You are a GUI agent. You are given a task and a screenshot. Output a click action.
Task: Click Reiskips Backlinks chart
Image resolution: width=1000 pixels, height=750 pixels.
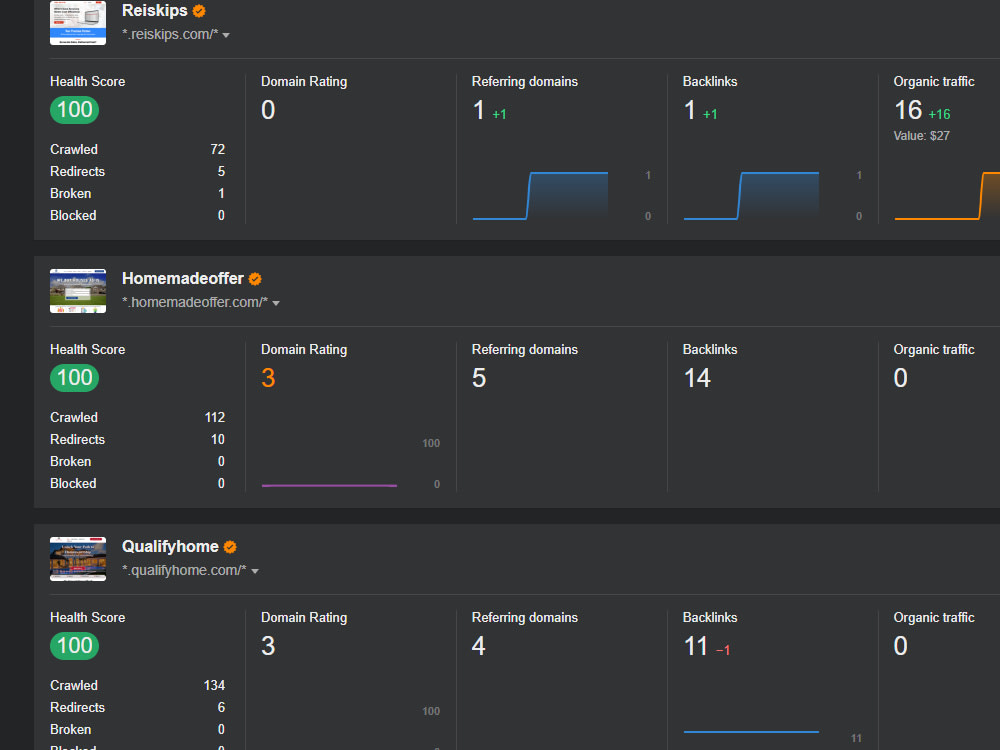coord(751,196)
